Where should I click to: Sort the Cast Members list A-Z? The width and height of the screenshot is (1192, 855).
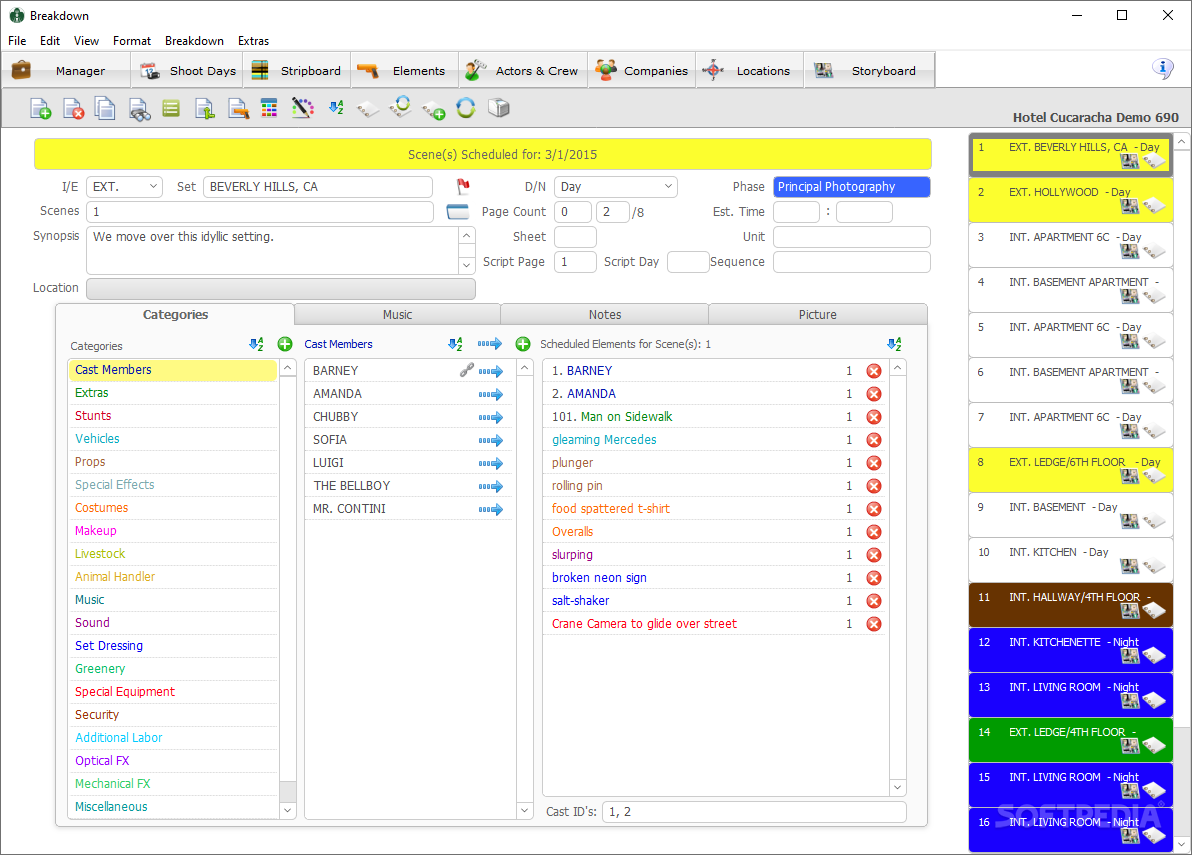click(x=455, y=344)
